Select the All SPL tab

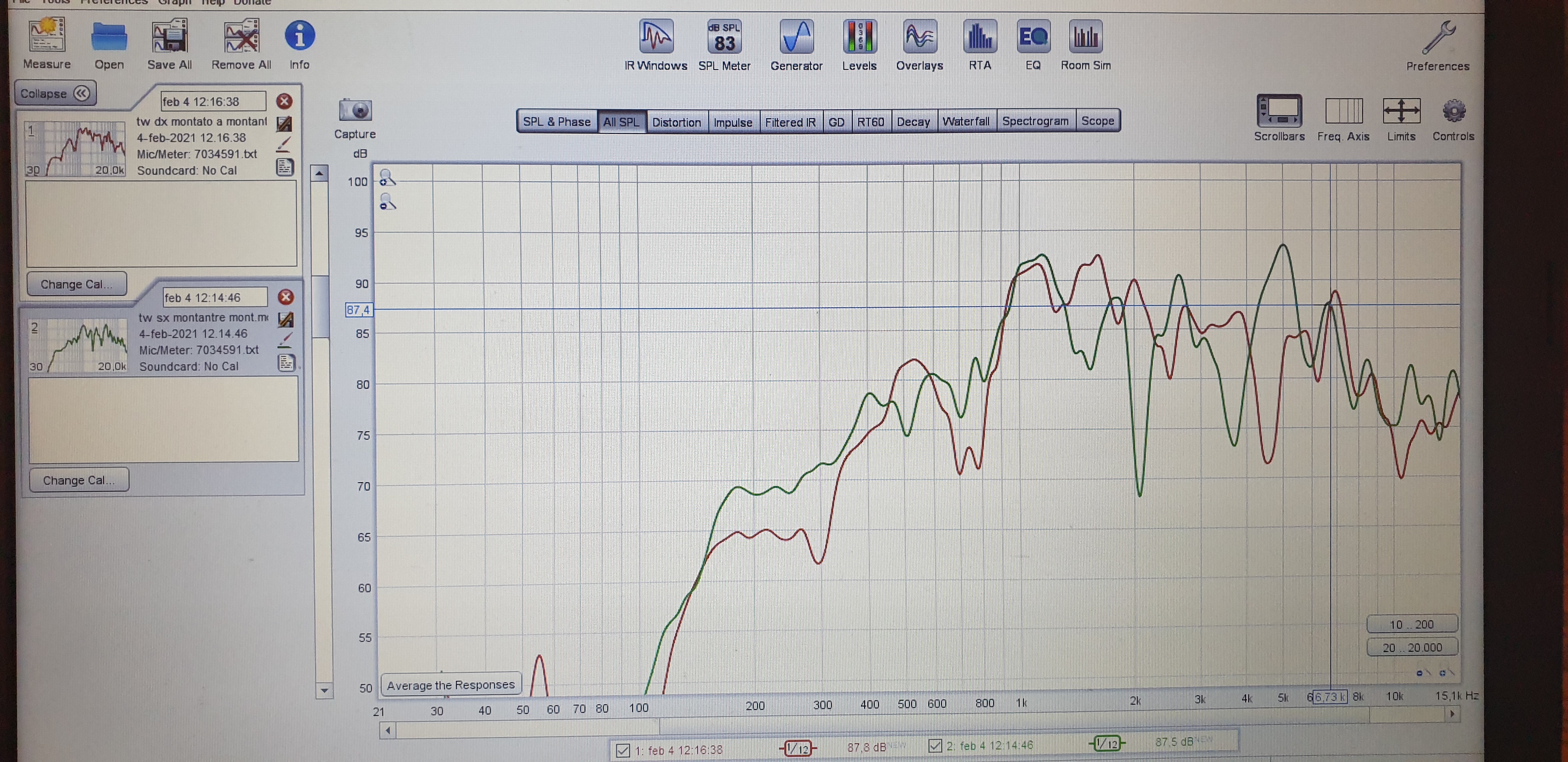click(x=621, y=122)
